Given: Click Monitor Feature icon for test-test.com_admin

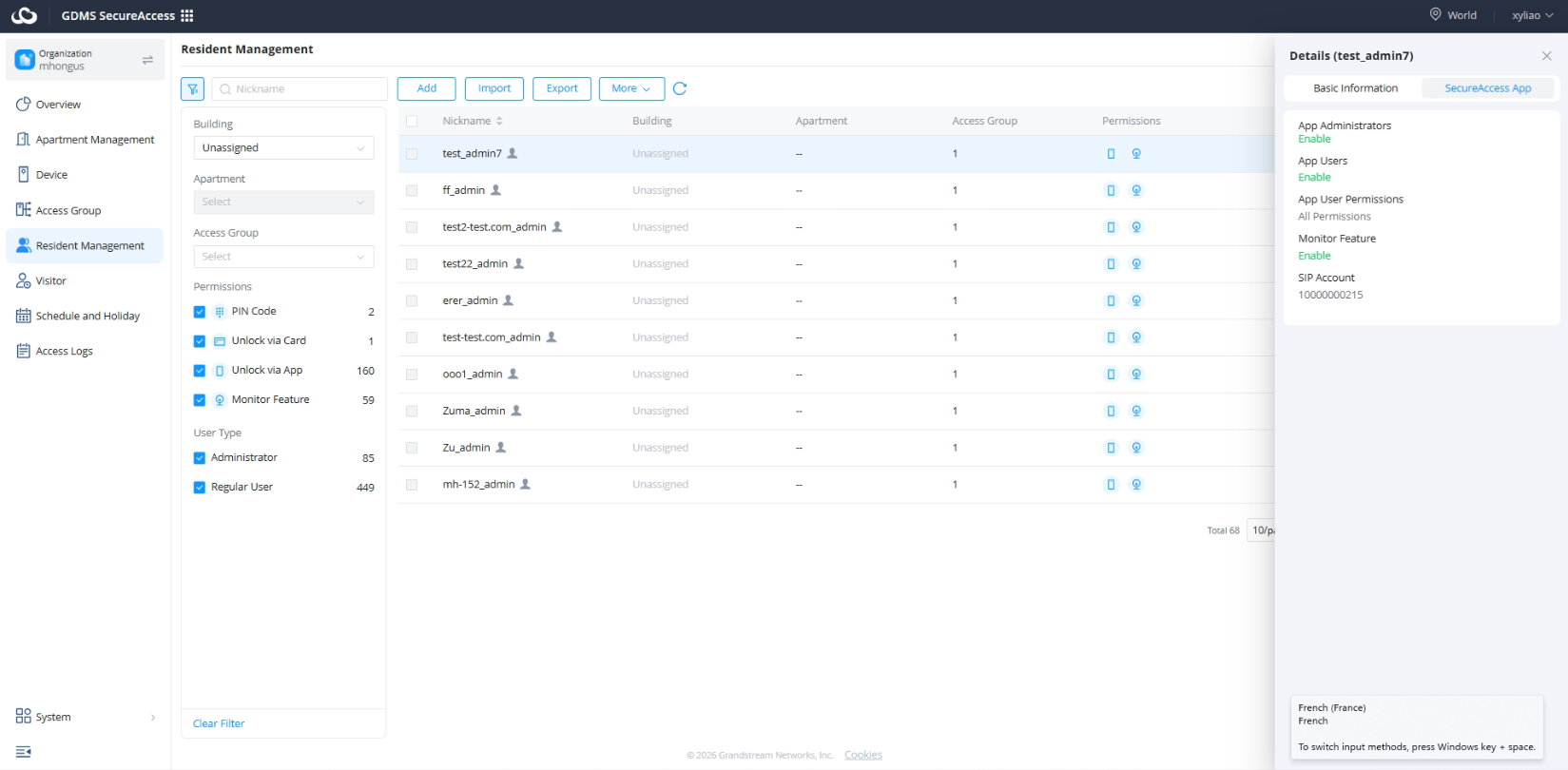Looking at the screenshot, I should (x=1136, y=337).
